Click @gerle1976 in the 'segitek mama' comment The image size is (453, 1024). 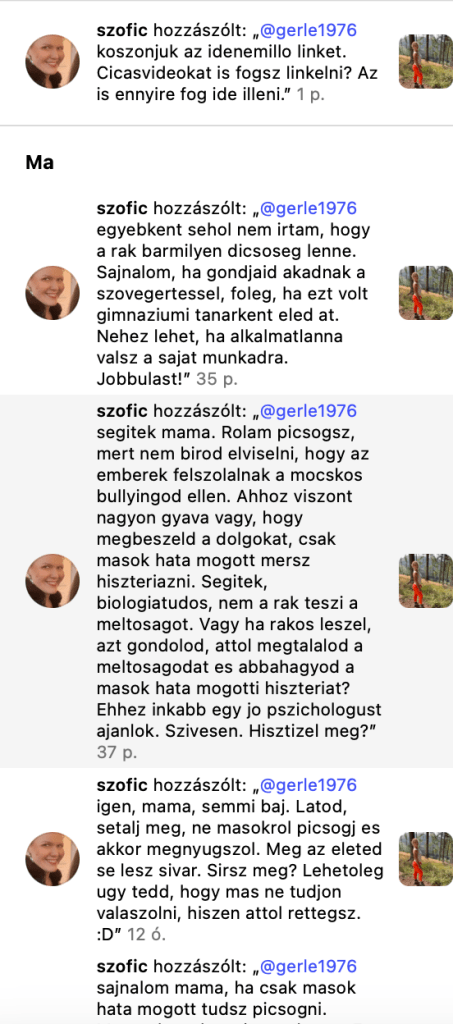[x=308, y=411]
